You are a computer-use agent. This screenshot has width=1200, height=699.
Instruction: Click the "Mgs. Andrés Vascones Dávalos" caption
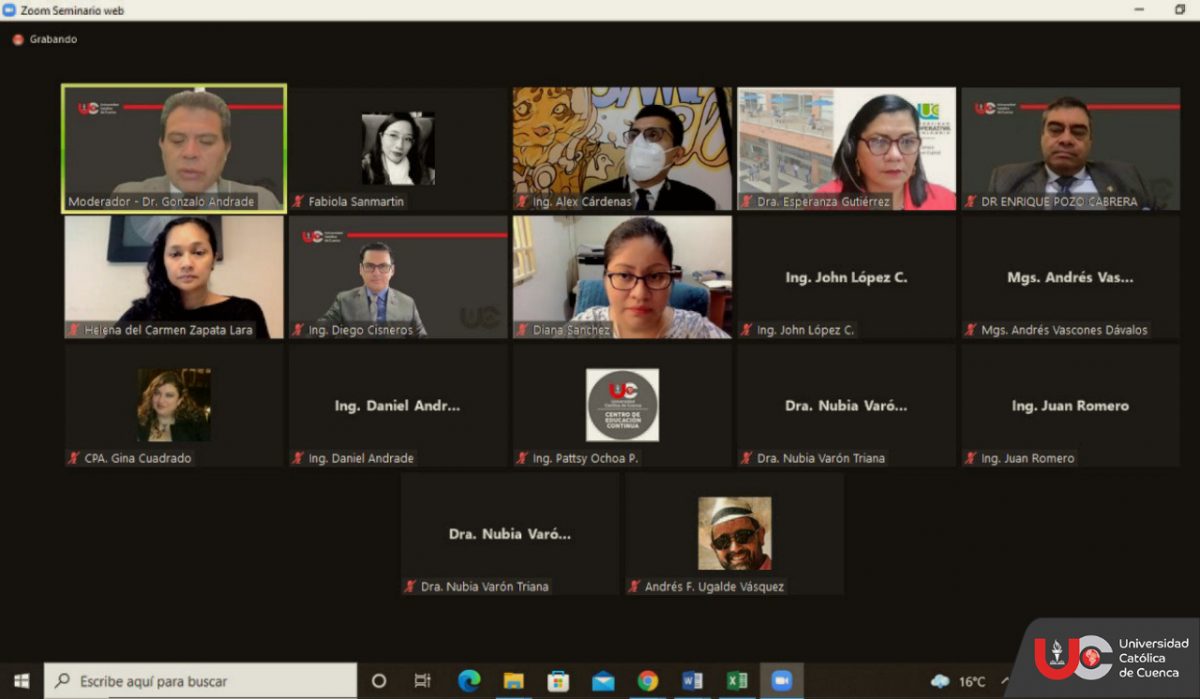click(1064, 330)
